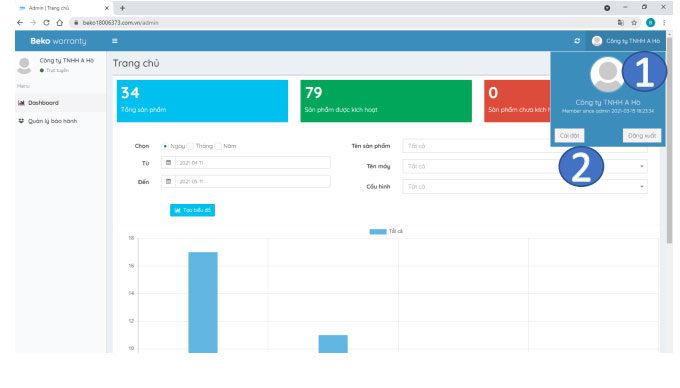This screenshot has width=680, height=388.
Task: Click the Tạo biểu đồ button
Action: click(192, 210)
